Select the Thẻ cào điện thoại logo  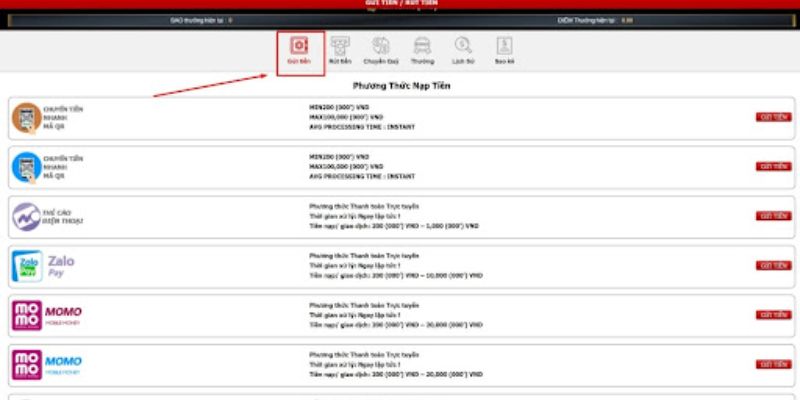(x=26, y=216)
